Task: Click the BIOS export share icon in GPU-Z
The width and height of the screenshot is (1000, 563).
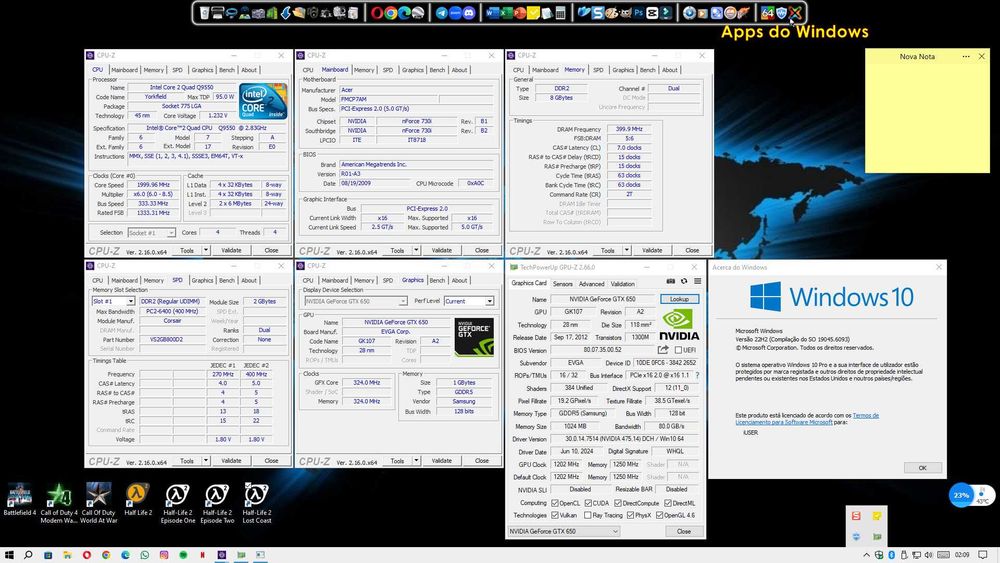Action: point(663,349)
